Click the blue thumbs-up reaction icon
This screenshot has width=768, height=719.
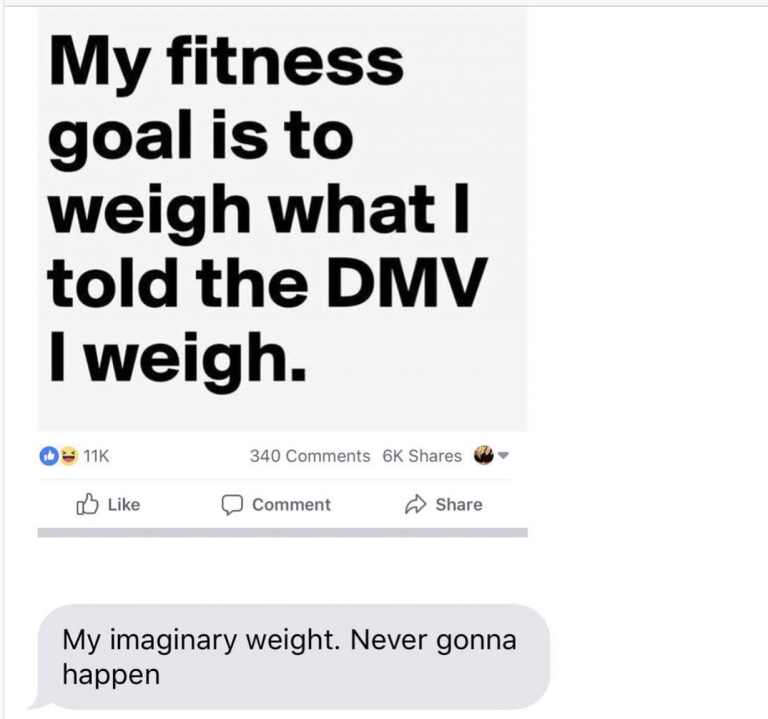[49, 456]
